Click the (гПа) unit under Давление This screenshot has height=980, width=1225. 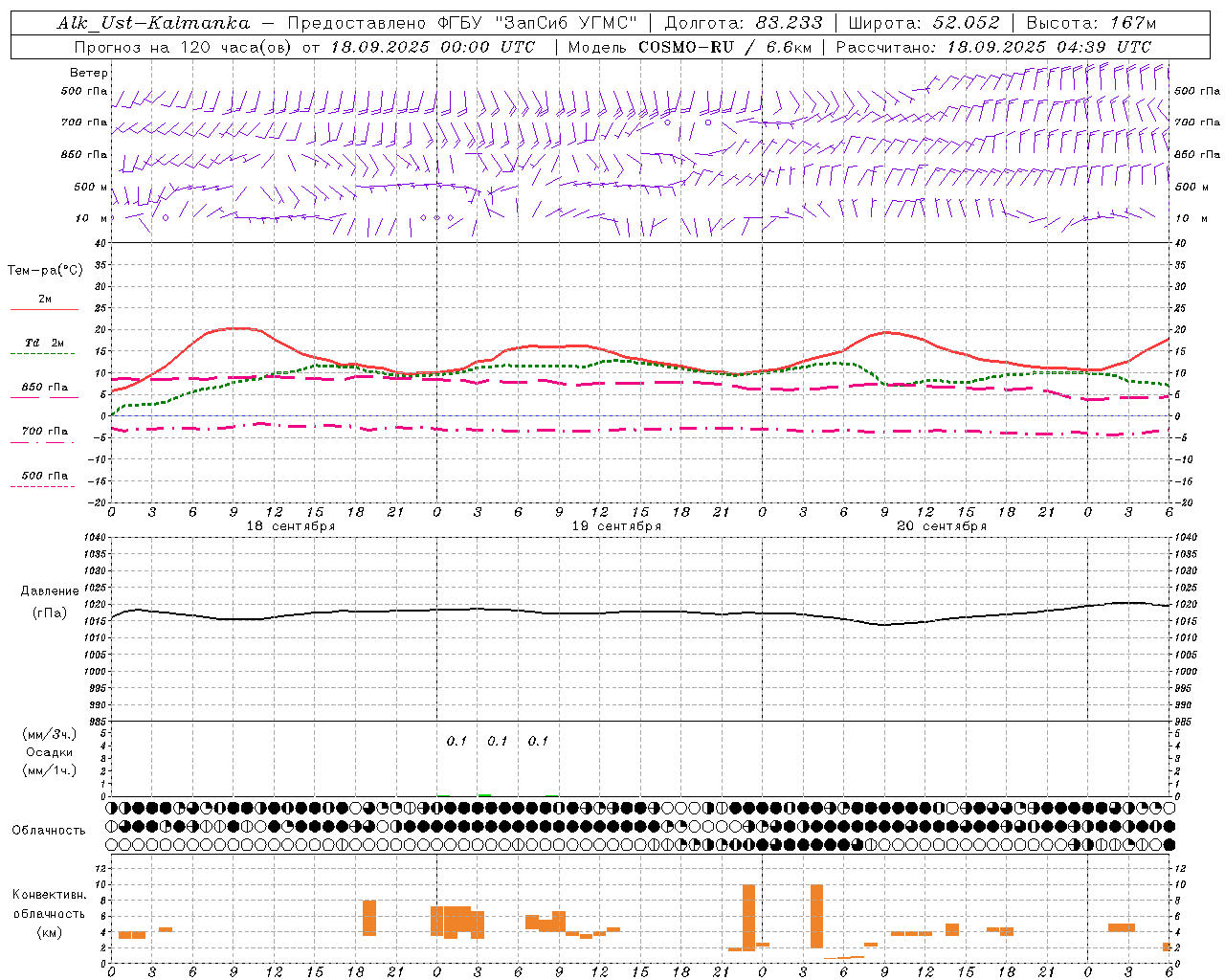pyautogui.click(x=50, y=613)
